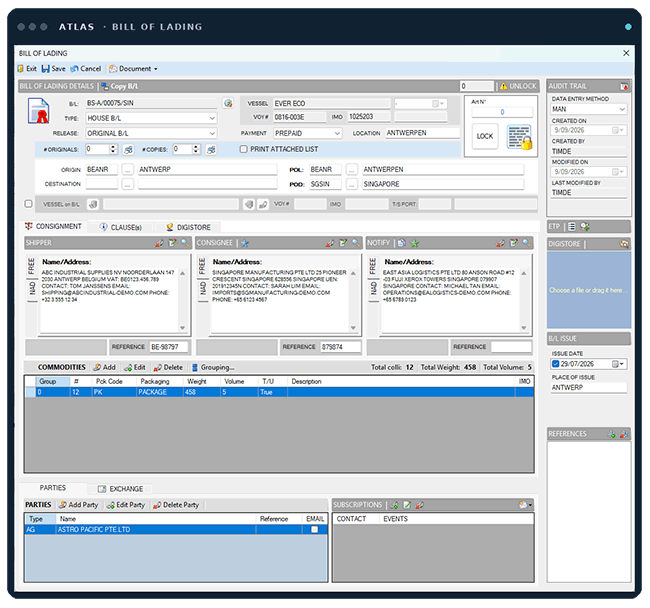This screenshot has width=650, height=608.
Task: Open the RELEASE dropdown showing ORIGINAL B/L
Action: tap(212, 133)
